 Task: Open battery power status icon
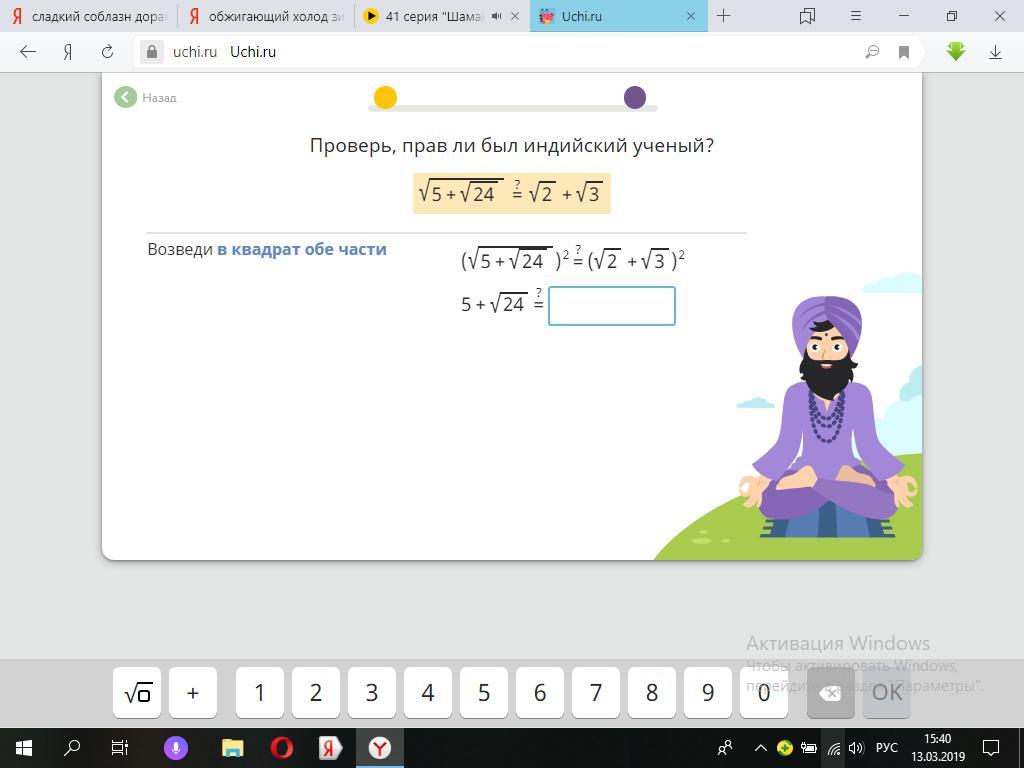[x=810, y=748]
